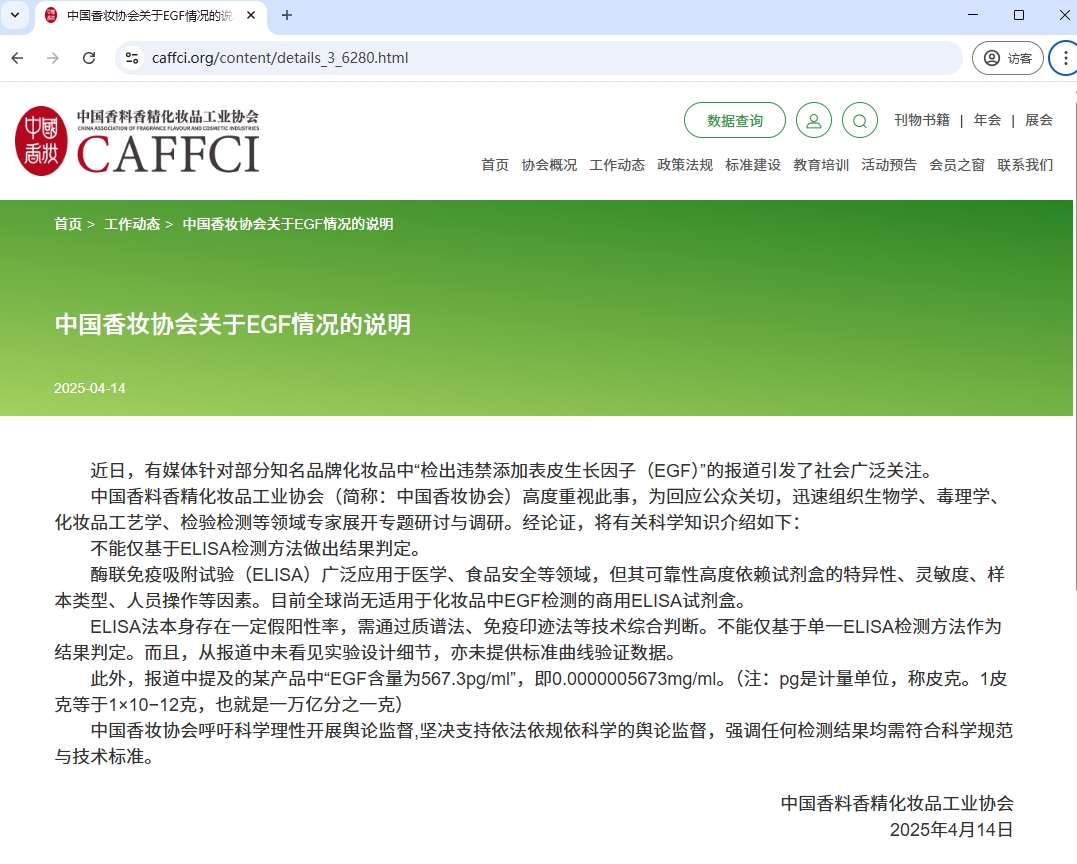Go back using browser back arrow
The height and width of the screenshot is (864, 1077).
click(x=17, y=58)
